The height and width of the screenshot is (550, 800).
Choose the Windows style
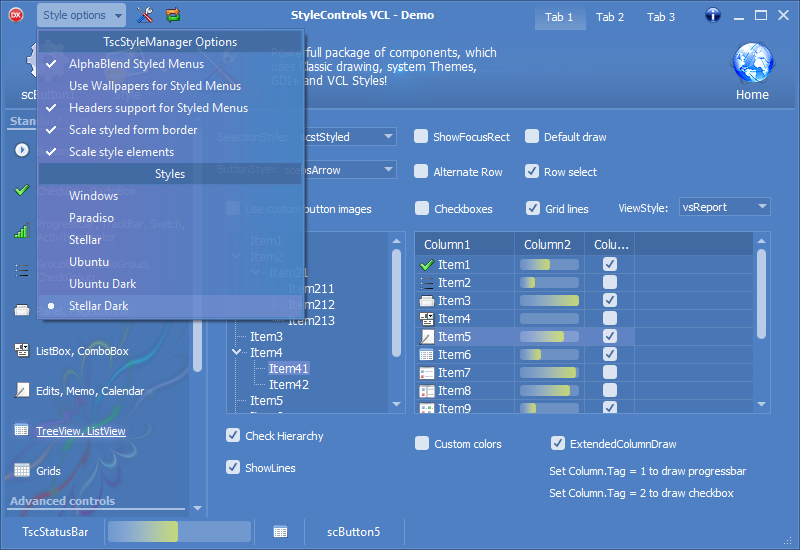click(170, 196)
